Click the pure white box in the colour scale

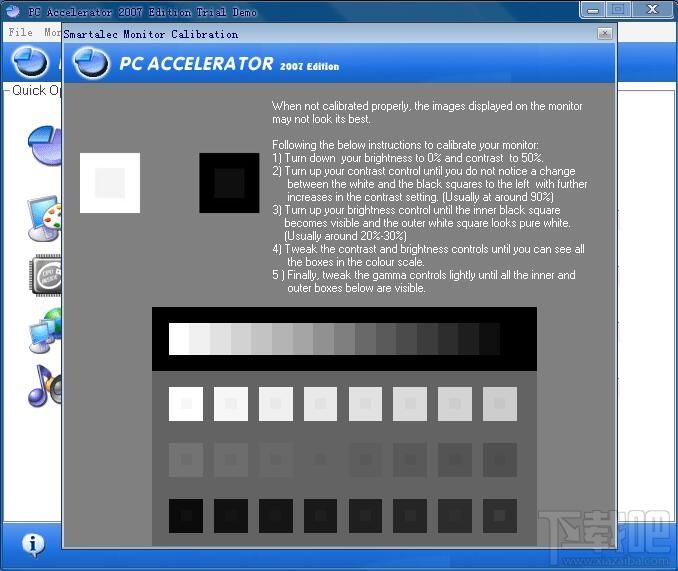click(x=179, y=339)
